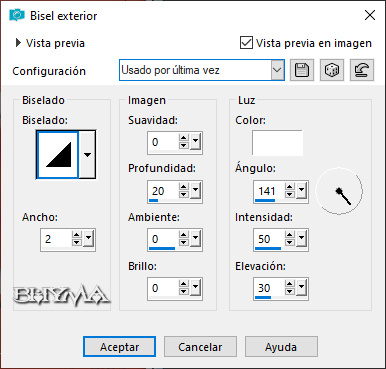The width and height of the screenshot is (386, 369).
Task: Click the Cancelar button
Action: pos(200,347)
